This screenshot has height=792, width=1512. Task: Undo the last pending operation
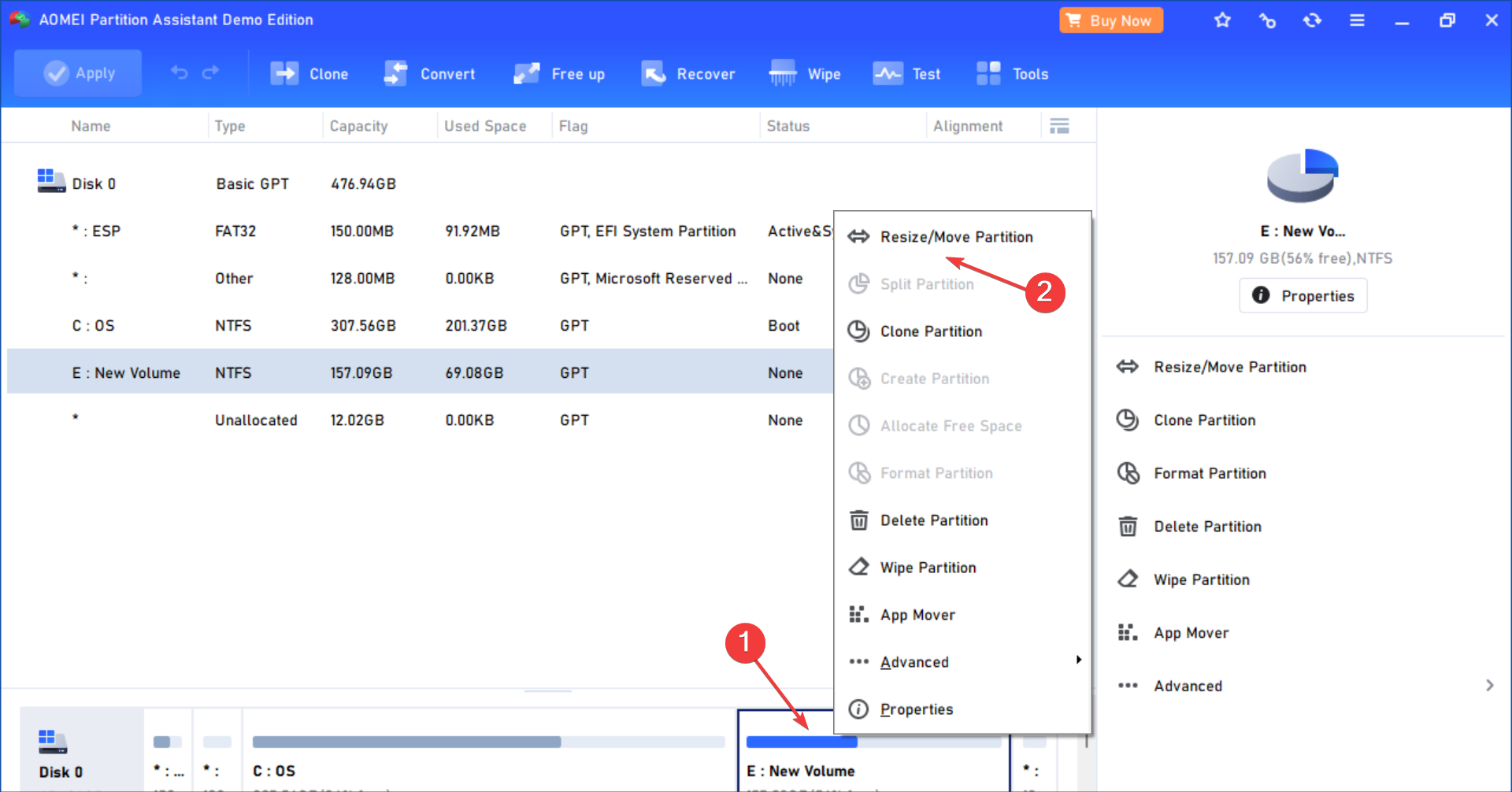(180, 73)
